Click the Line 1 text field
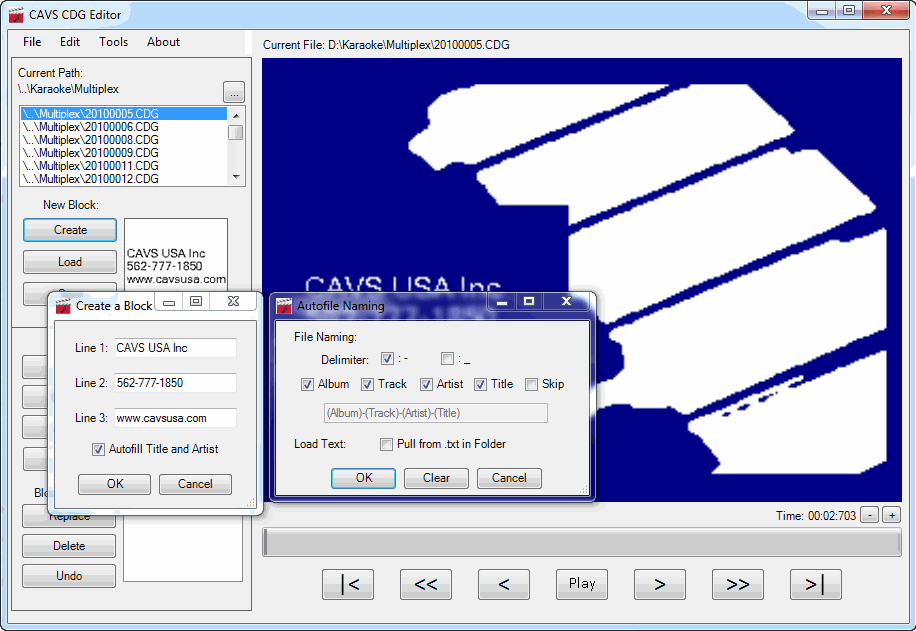This screenshot has height=631, width=916. click(x=175, y=348)
